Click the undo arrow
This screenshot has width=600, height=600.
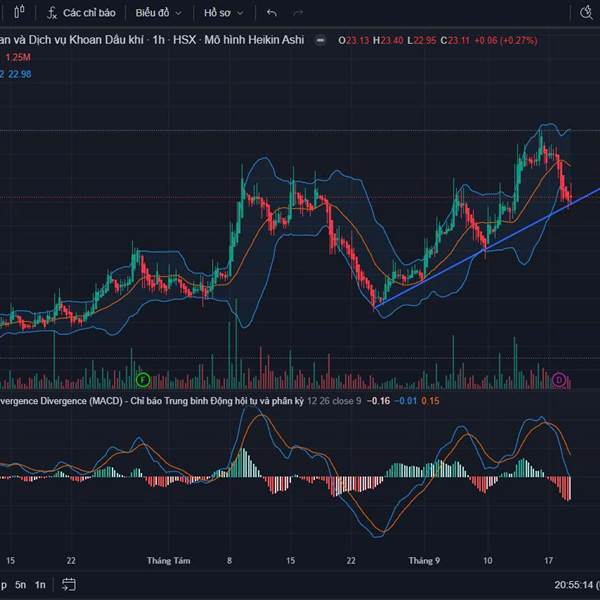(x=272, y=13)
